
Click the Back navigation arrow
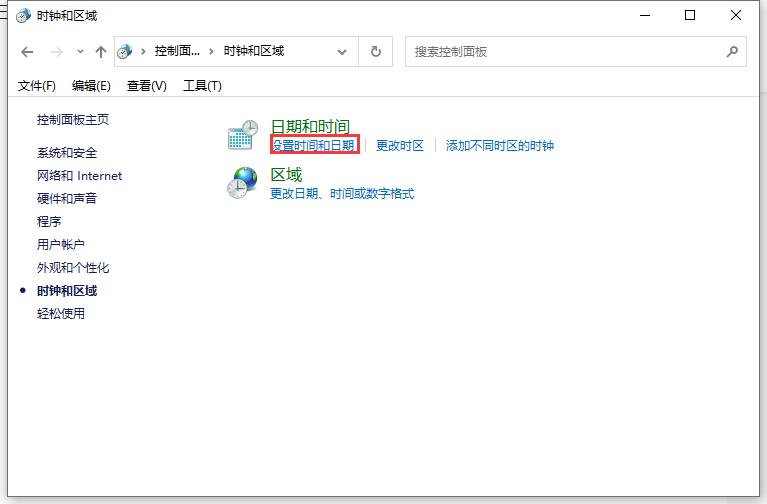(27, 51)
